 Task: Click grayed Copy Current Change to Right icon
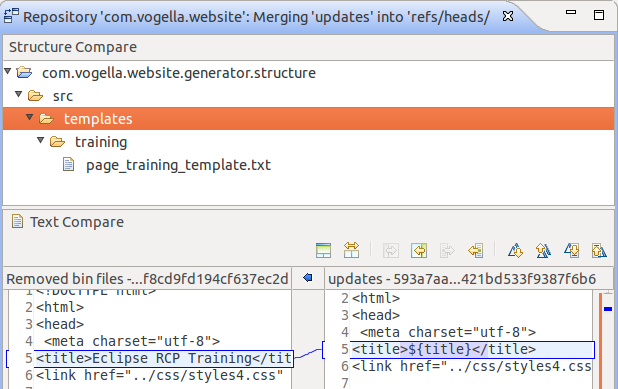click(x=447, y=251)
